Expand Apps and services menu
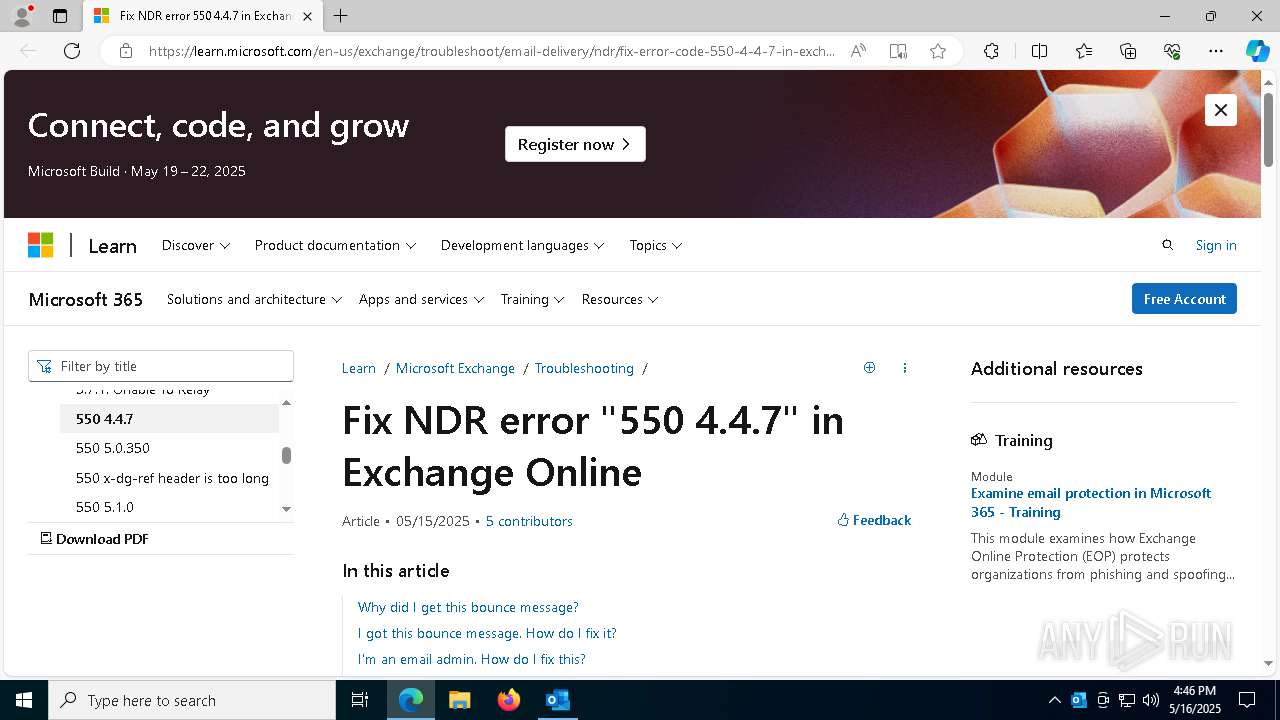 [x=421, y=299]
